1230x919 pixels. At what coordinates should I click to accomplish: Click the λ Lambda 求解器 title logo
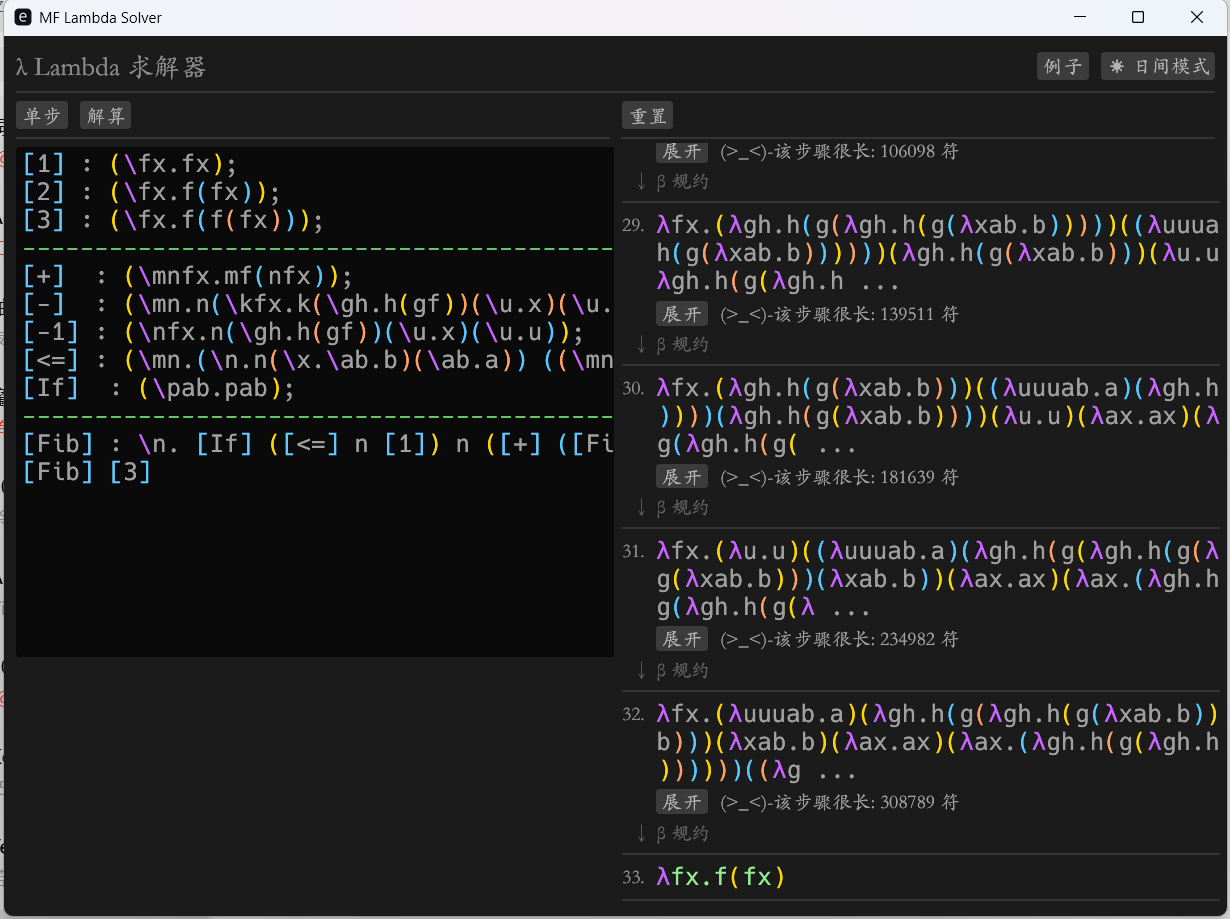[x=111, y=68]
